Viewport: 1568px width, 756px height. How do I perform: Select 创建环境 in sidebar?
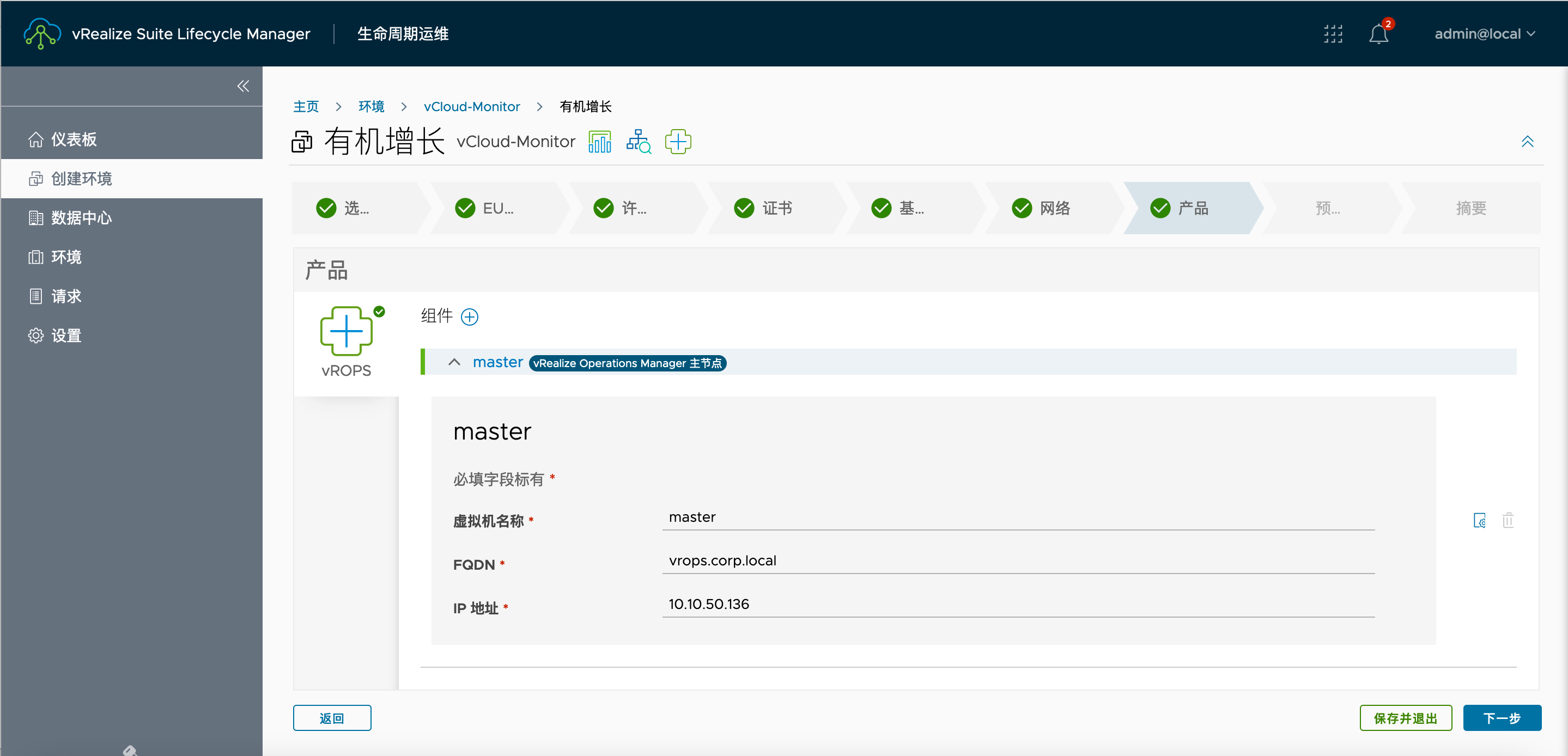[x=131, y=178]
